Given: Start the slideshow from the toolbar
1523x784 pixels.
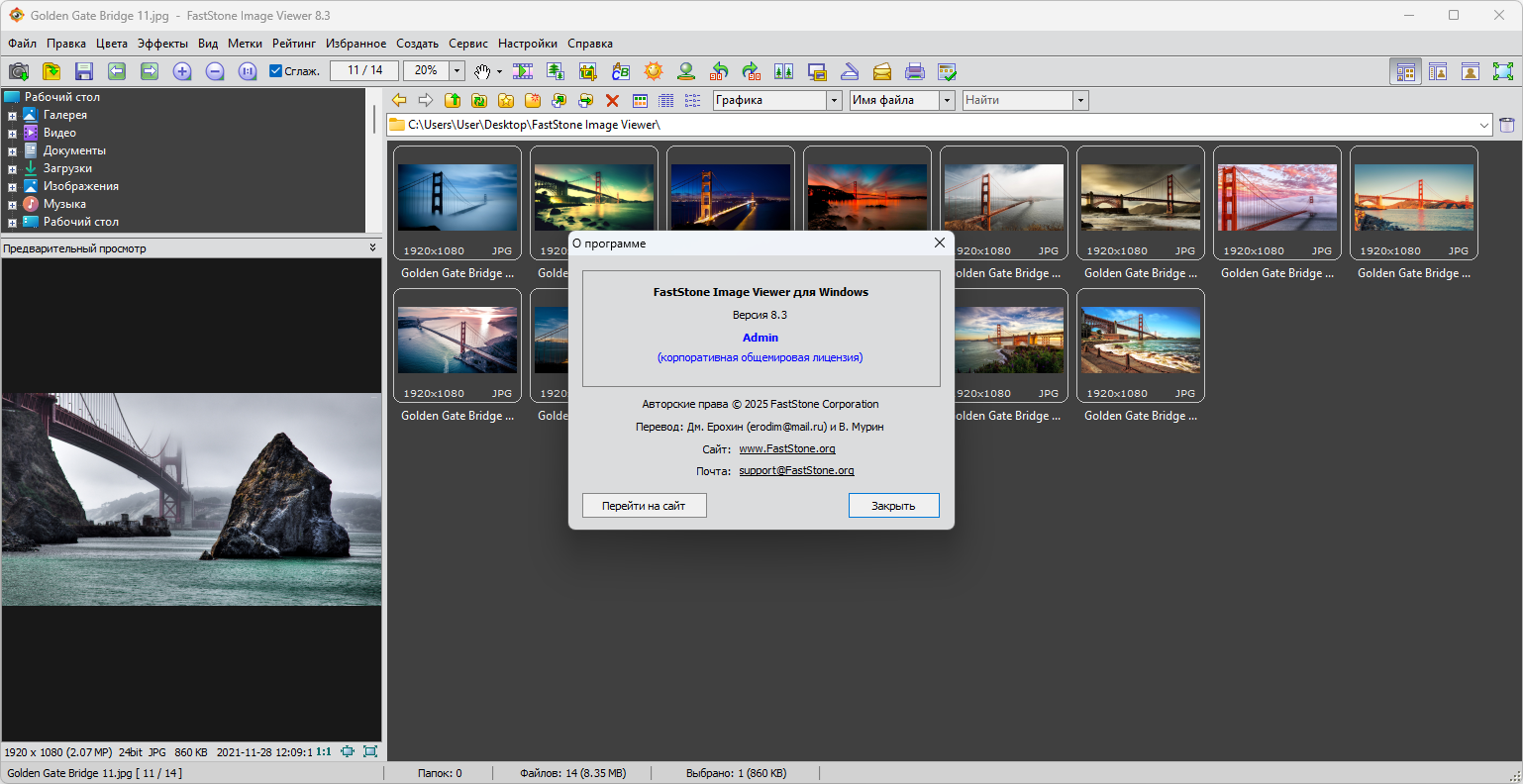Looking at the screenshot, I should point(523,71).
